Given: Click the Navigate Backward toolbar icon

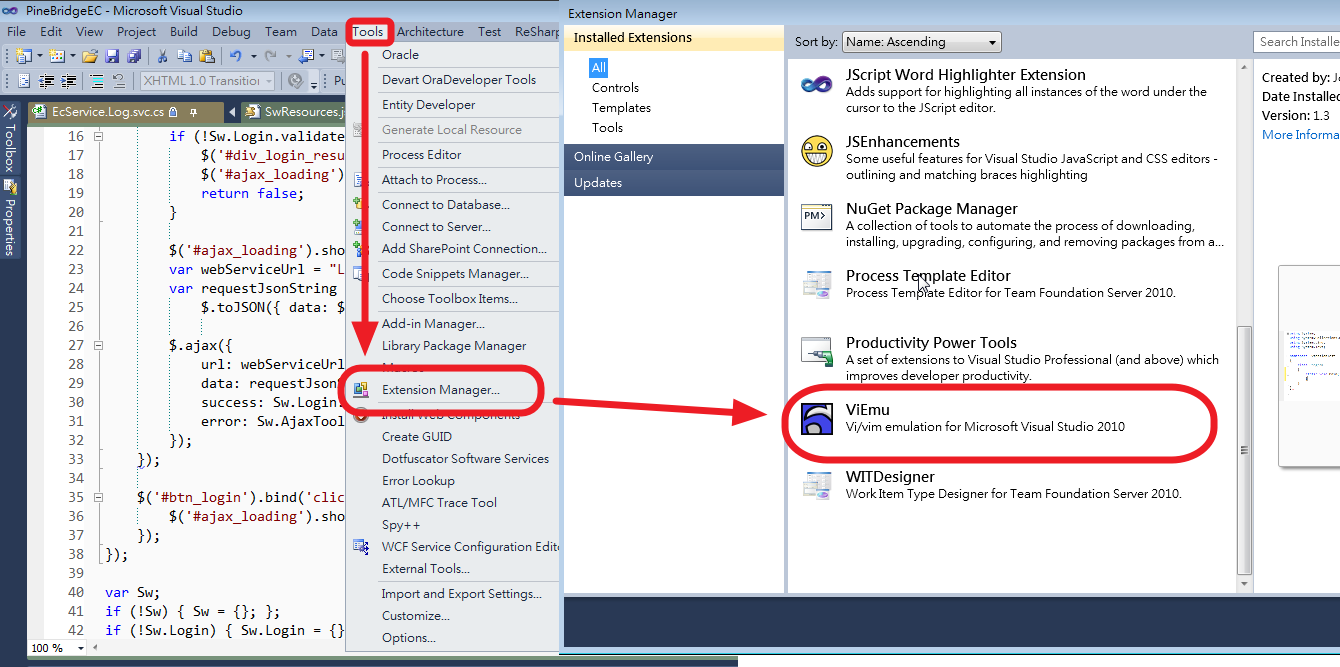Looking at the screenshot, I should point(307,56).
